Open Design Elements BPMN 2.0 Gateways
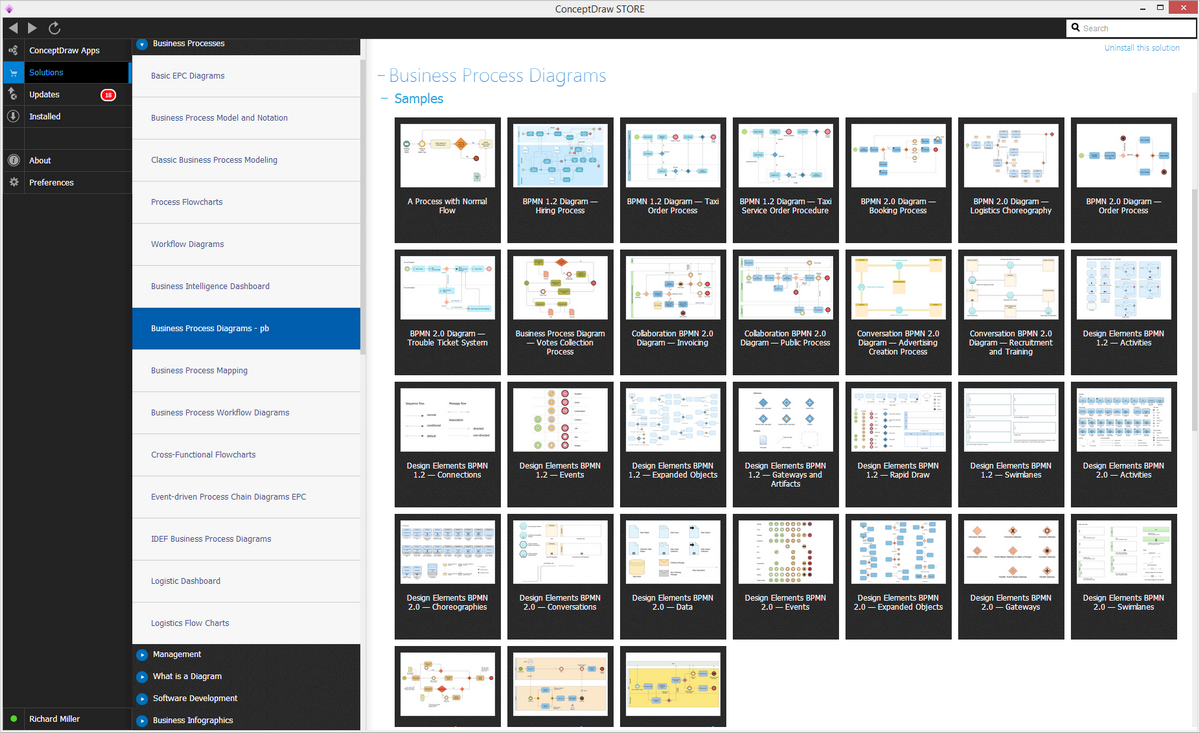The image size is (1200, 733). [1010, 576]
